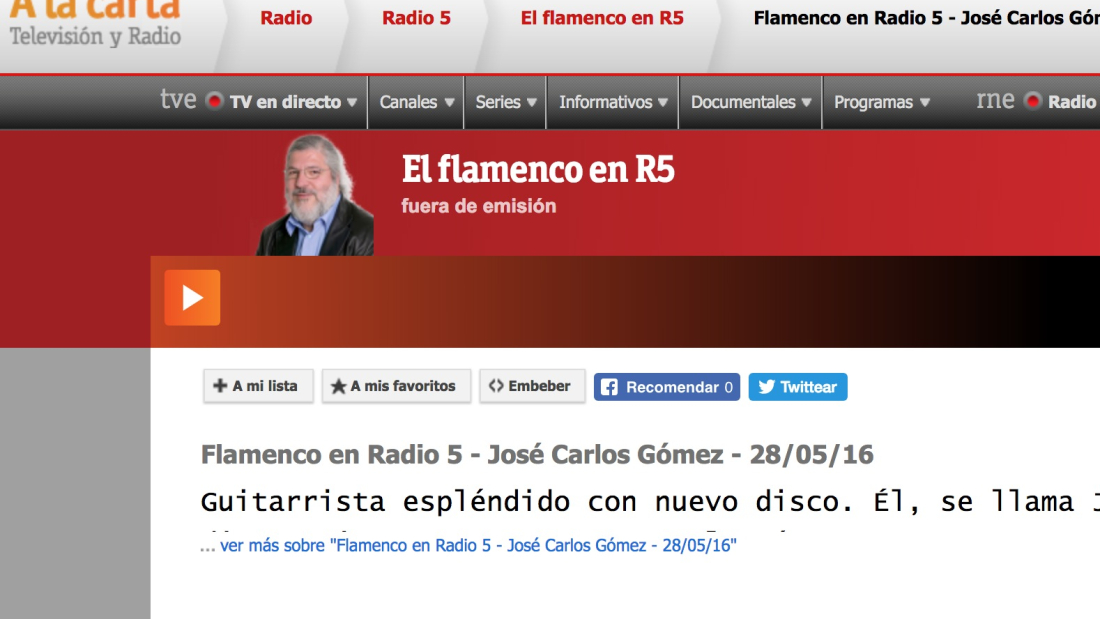Open El flamenco en R5 breadcrumb
The width and height of the screenshot is (1100, 619).
click(602, 18)
